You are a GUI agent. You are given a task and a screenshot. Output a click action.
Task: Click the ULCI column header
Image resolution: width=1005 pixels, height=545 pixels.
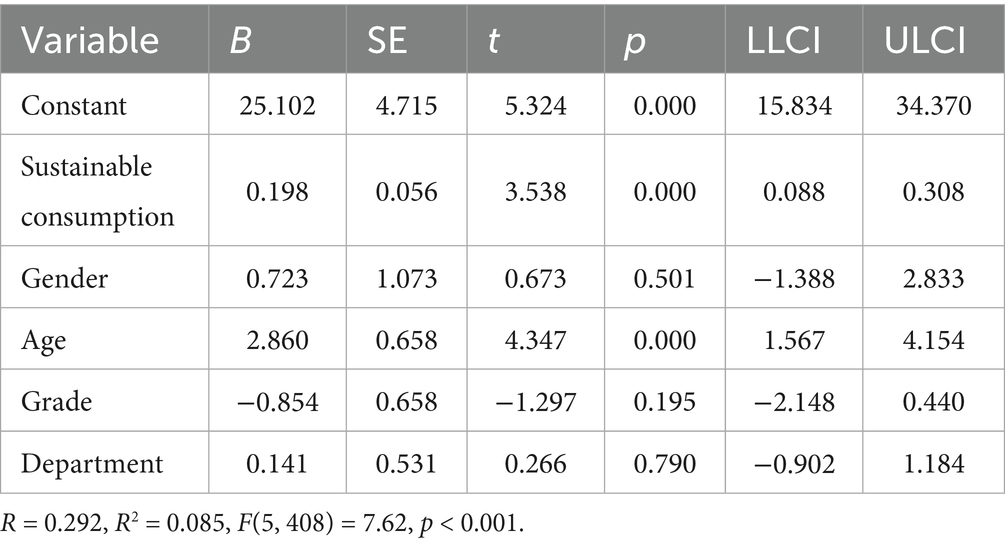[x=924, y=40]
